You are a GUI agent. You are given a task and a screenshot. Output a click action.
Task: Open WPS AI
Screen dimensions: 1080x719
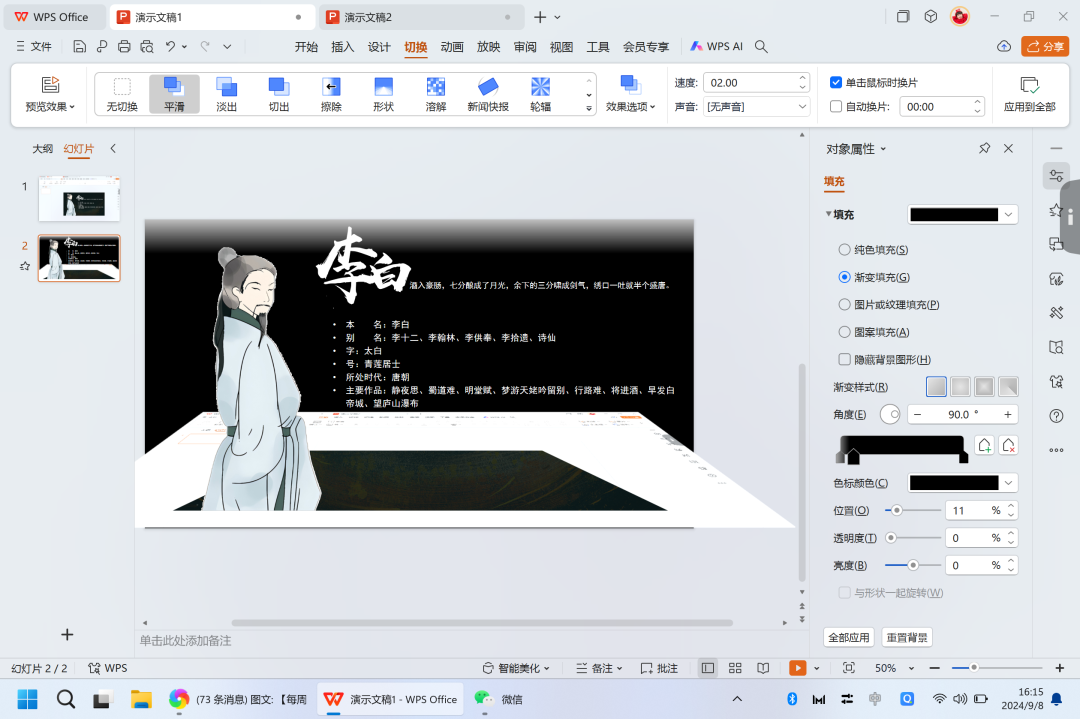[716, 46]
